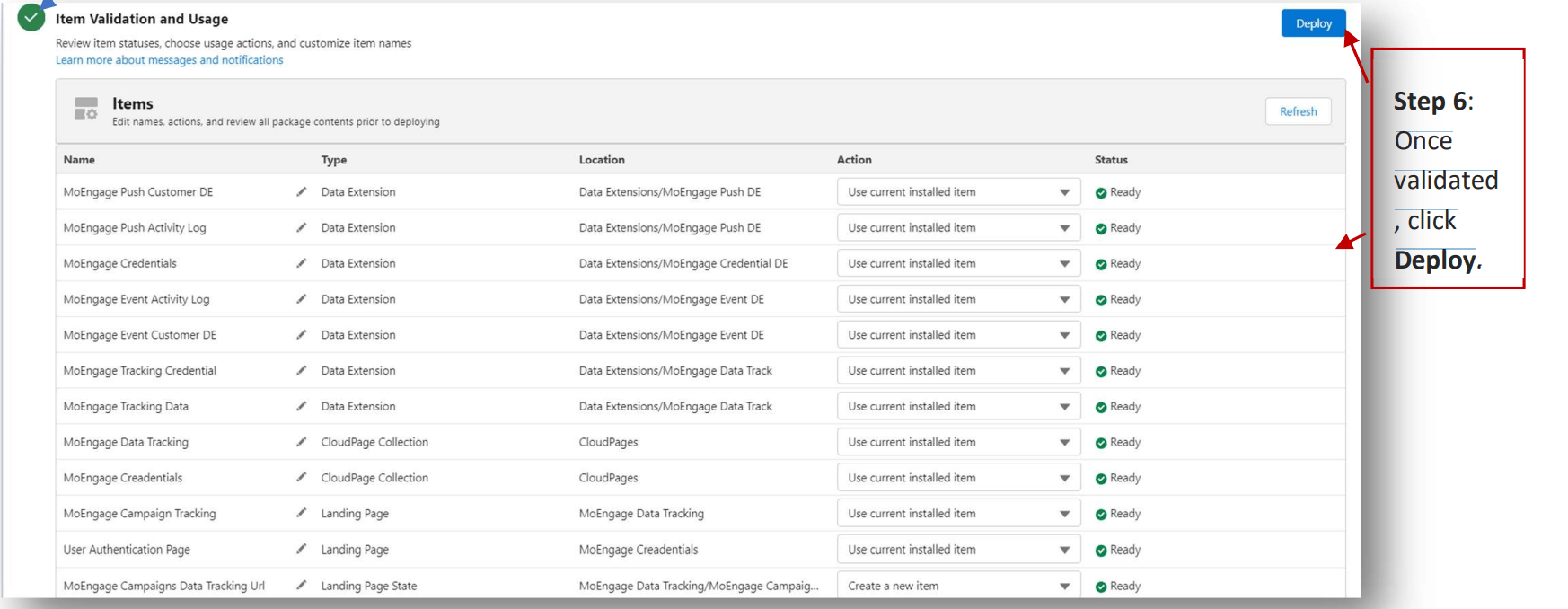Click pencil icon for User Authentication Page
The width and height of the screenshot is (1568, 609).
tap(302, 549)
